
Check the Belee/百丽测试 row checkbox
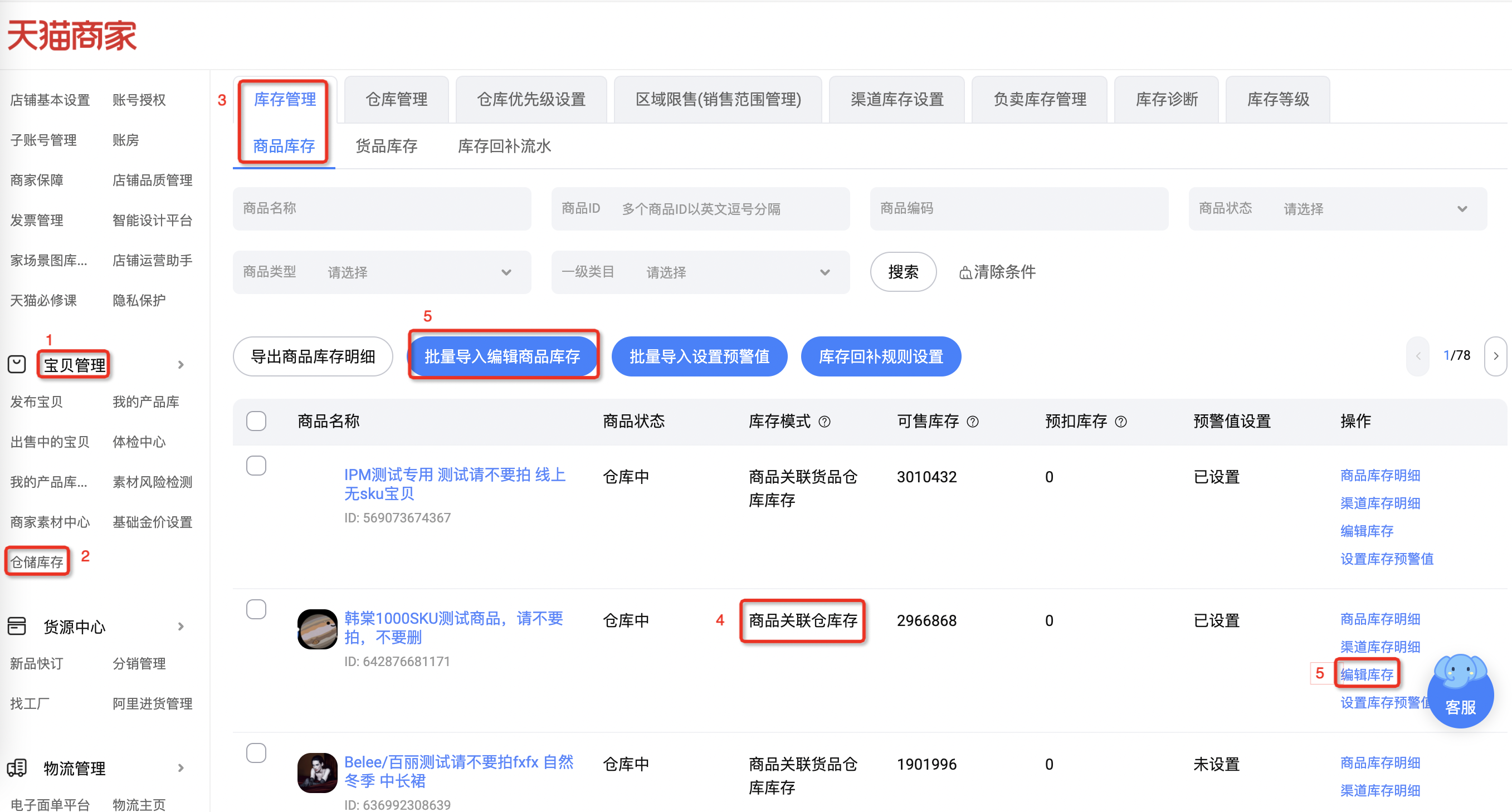tap(256, 754)
